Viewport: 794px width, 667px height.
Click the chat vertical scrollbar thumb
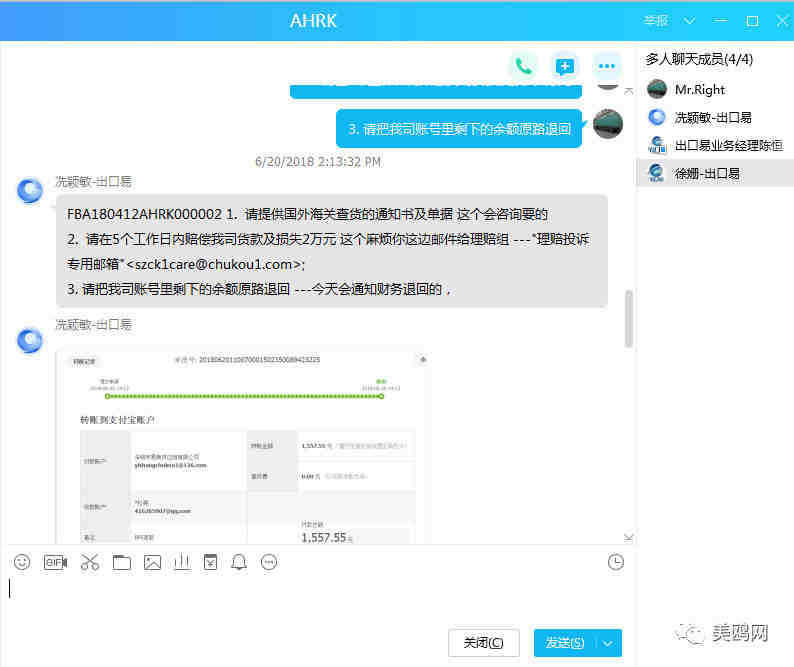628,319
